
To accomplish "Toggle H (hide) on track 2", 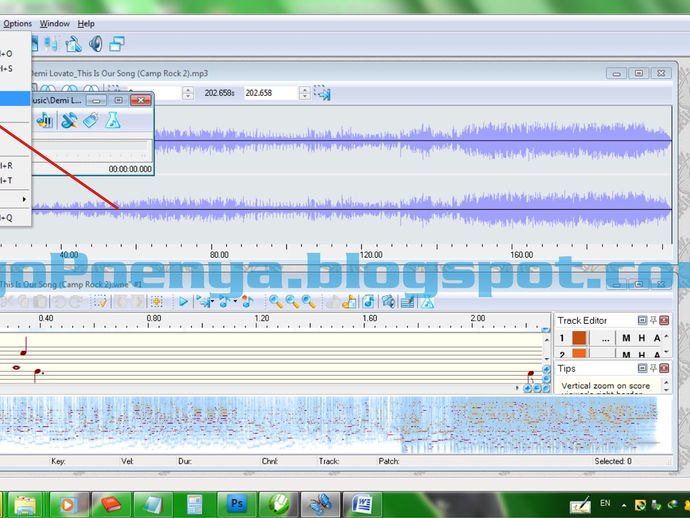I will [642, 354].
